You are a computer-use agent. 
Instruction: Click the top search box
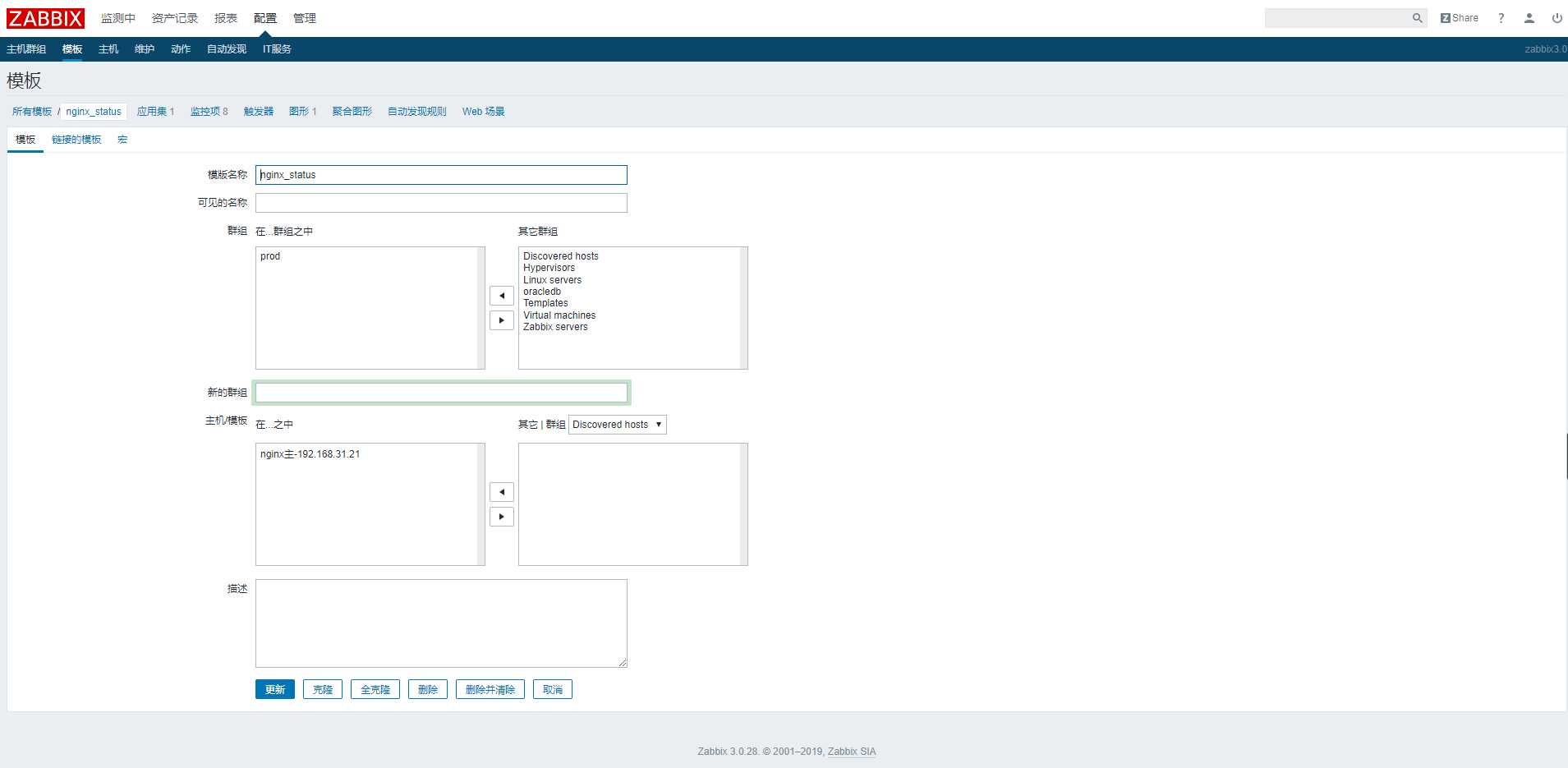tap(1337, 18)
